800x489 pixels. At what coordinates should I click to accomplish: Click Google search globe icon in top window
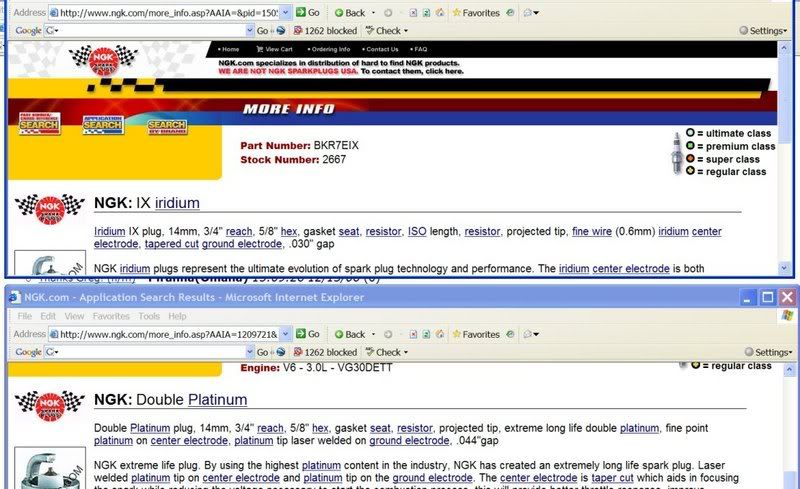[280, 31]
